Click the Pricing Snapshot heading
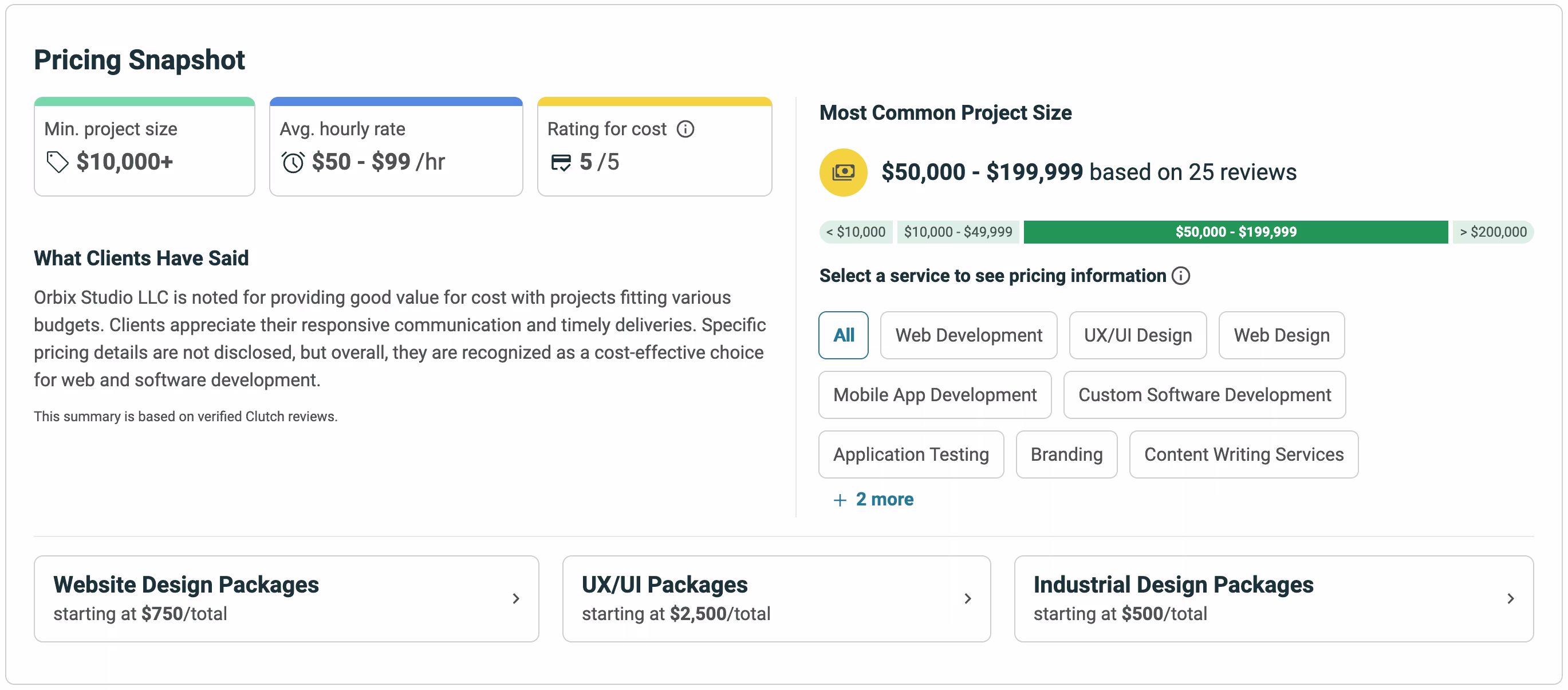The height and width of the screenshot is (690, 1568). click(x=139, y=60)
